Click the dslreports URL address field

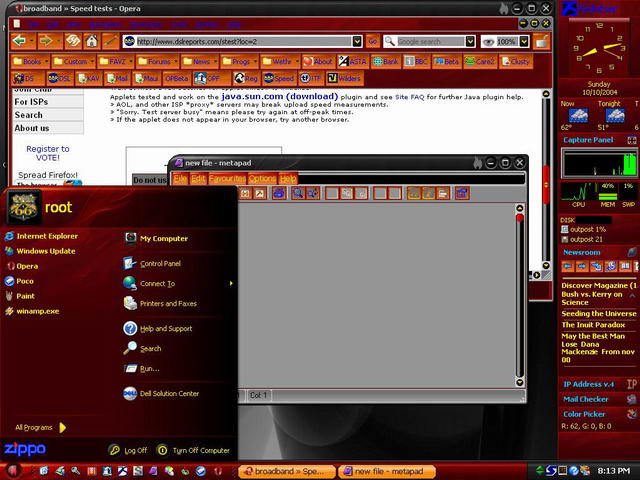244,41
